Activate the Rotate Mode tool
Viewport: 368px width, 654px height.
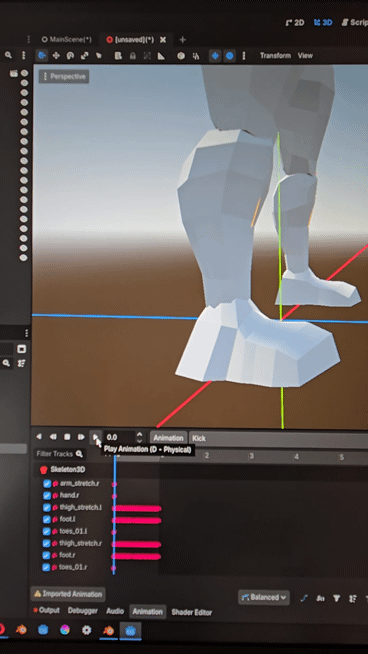[70, 56]
